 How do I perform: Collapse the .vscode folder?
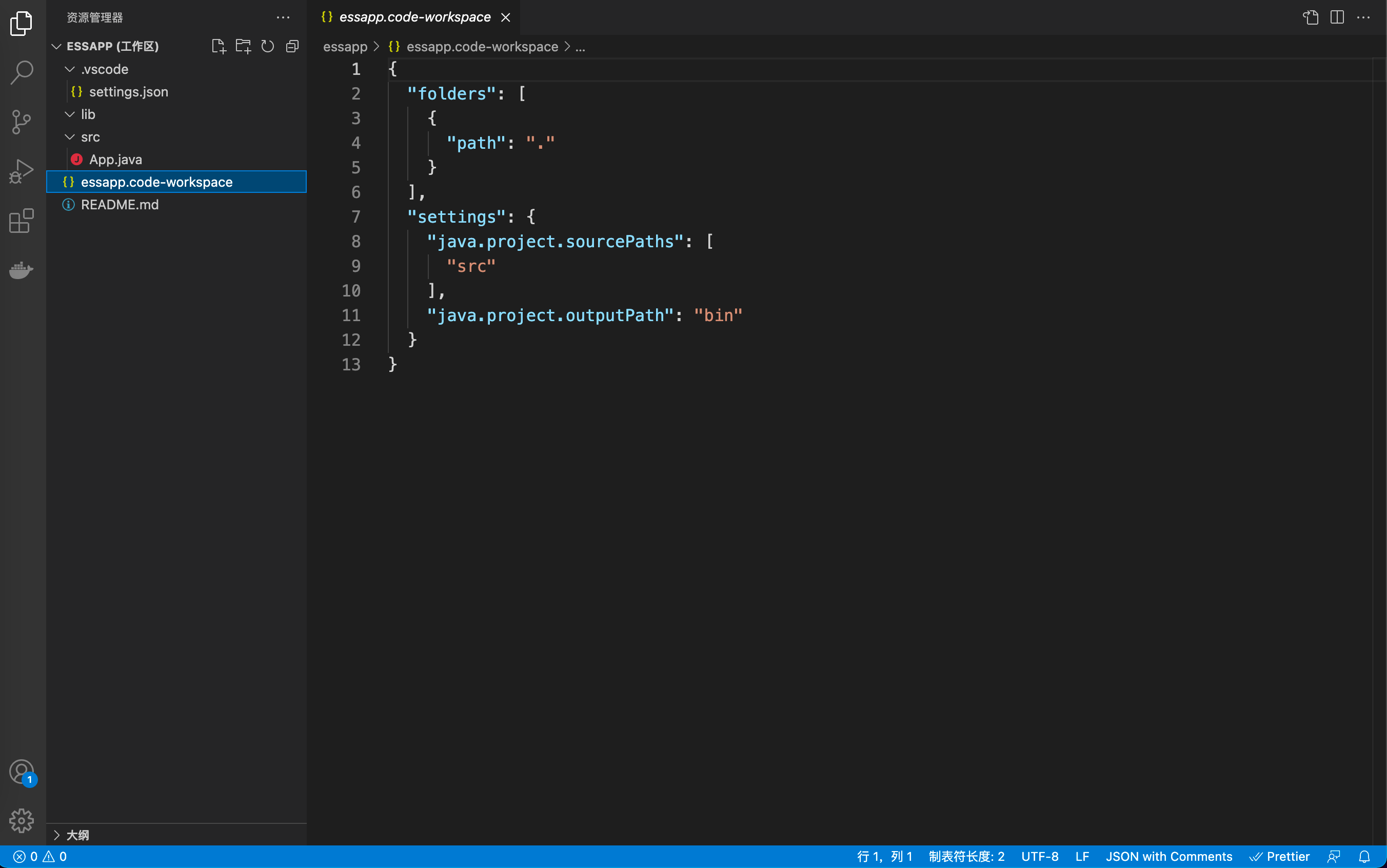[x=69, y=69]
